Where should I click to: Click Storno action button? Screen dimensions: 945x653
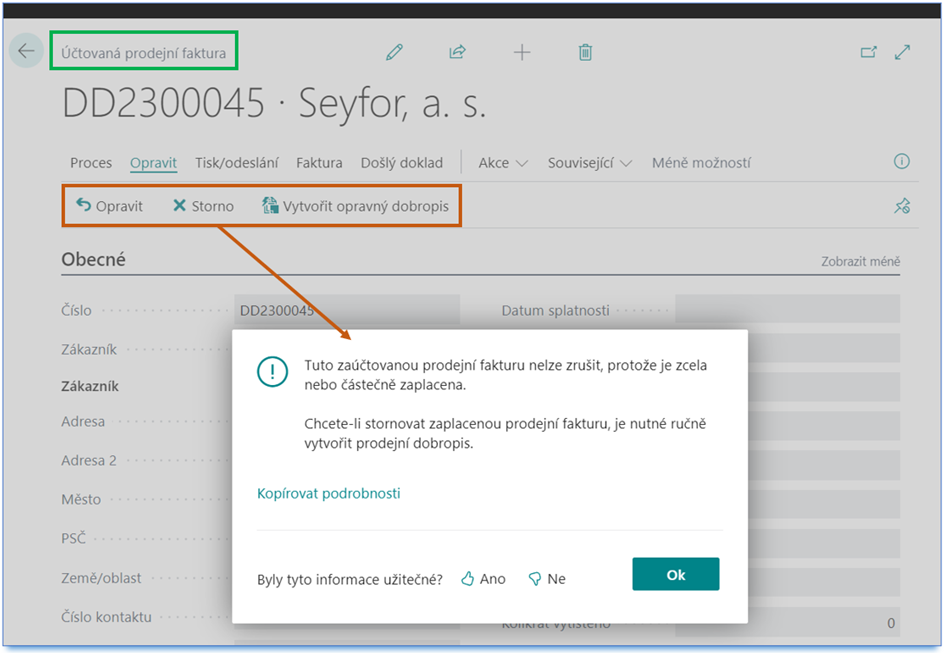point(203,206)
